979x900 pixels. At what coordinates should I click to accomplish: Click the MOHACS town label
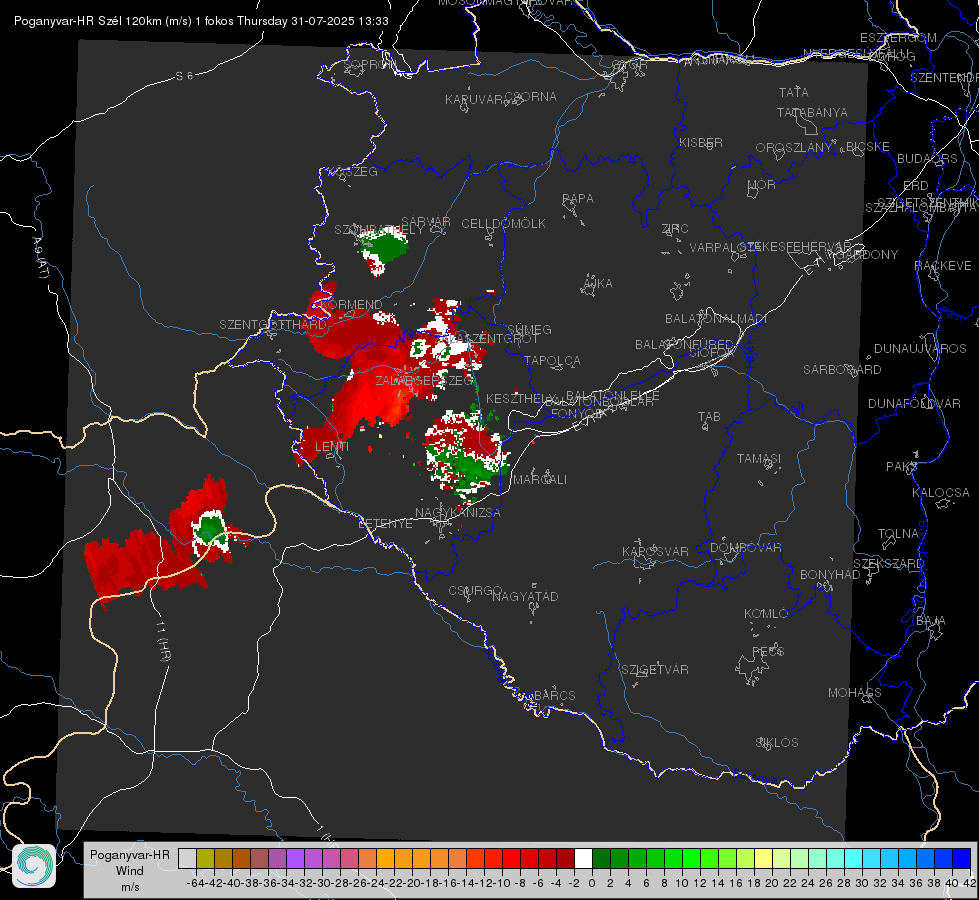coord(854,693)
